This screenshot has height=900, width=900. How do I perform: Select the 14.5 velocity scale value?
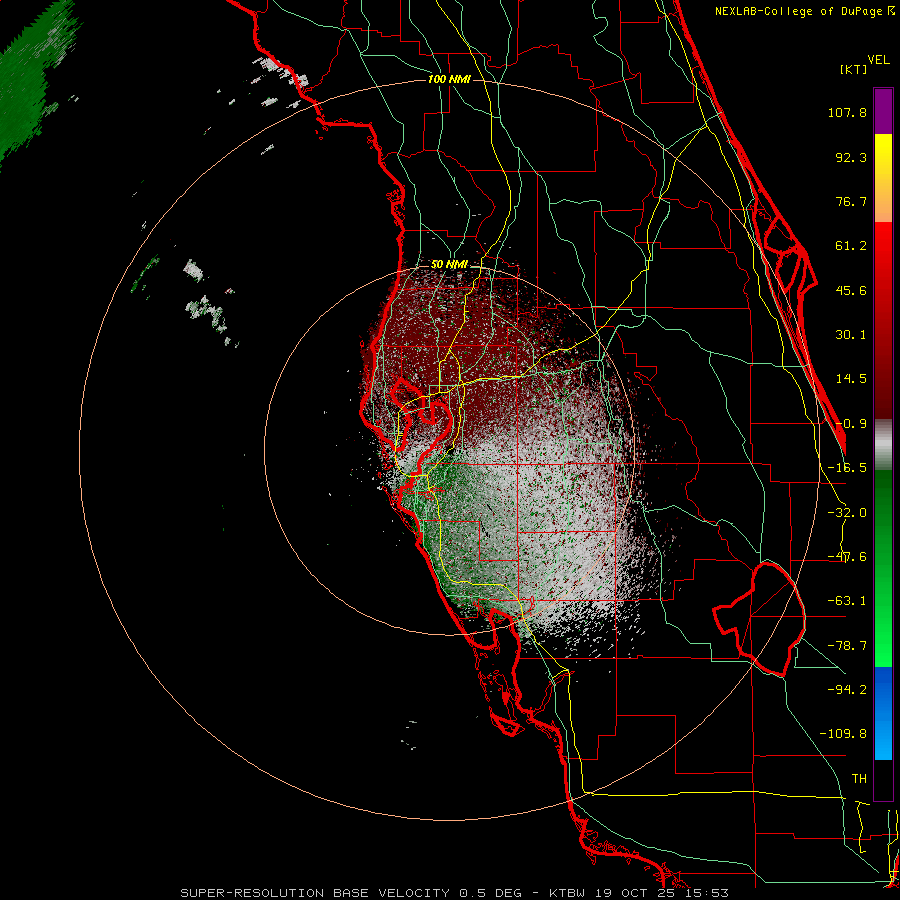click(851, 379)
